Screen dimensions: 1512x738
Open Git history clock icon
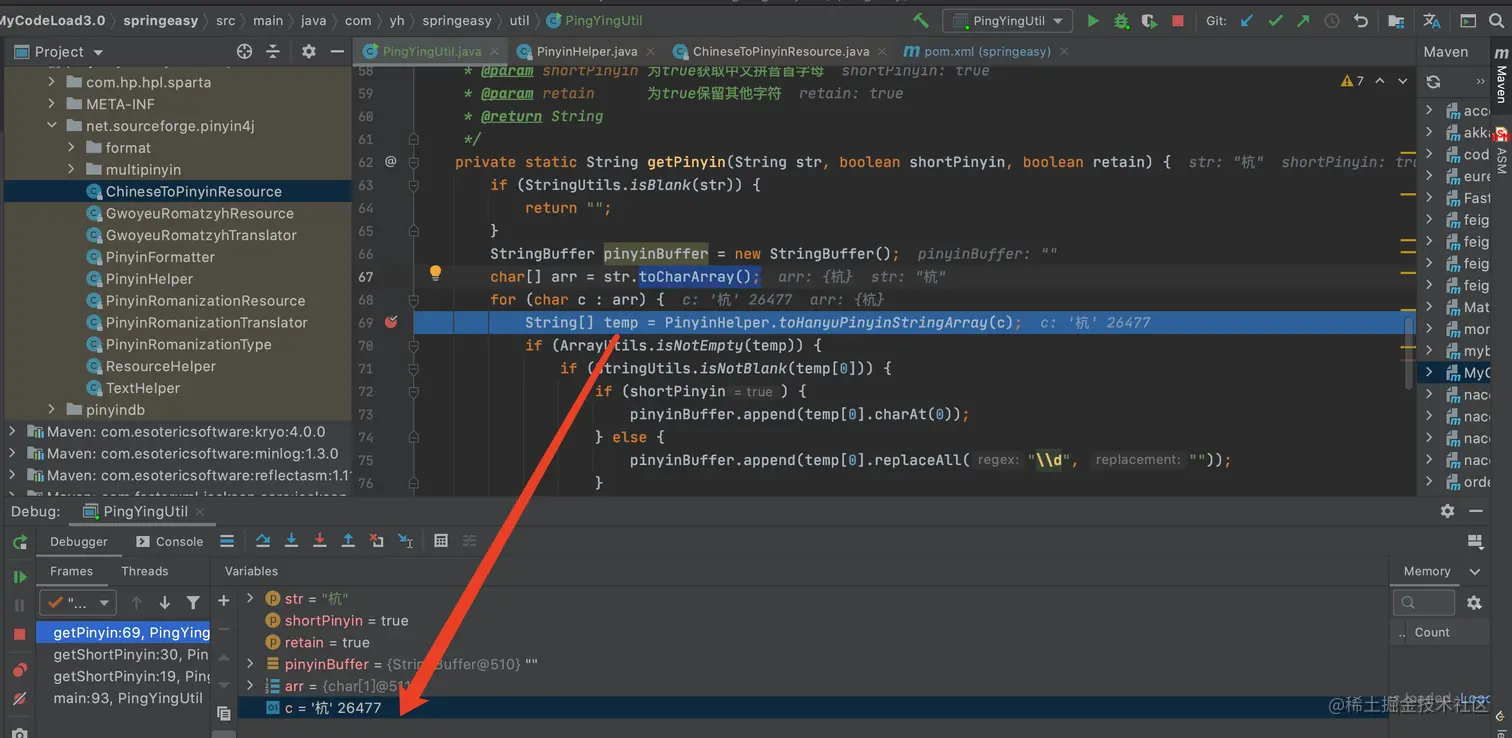pyautogui.click(x=1332, y=21)
